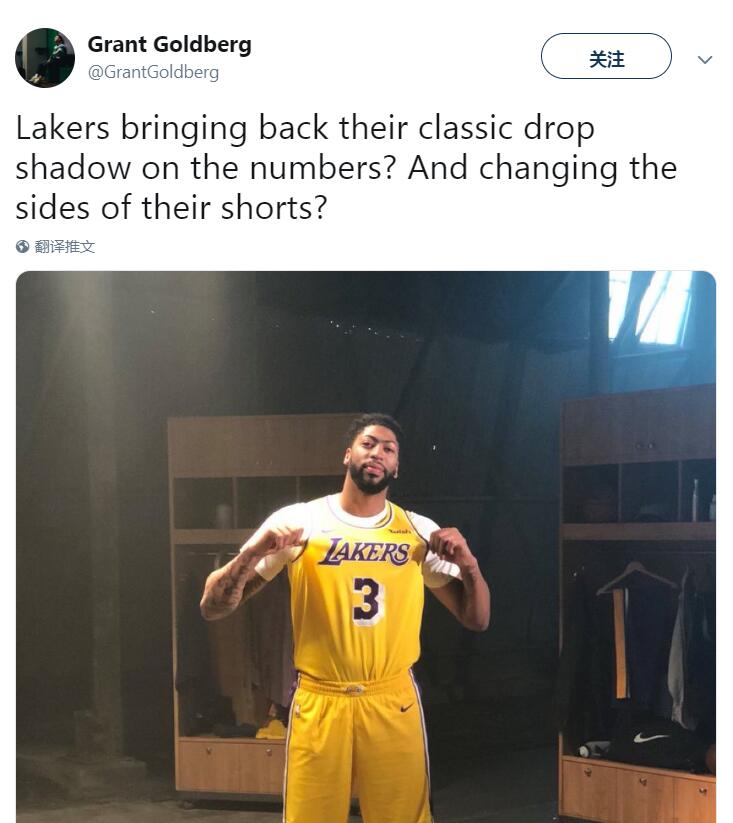733x823 pixels.
Task: Click Grant Goldberg's profile avatar
Action: [x=45, y=58]
